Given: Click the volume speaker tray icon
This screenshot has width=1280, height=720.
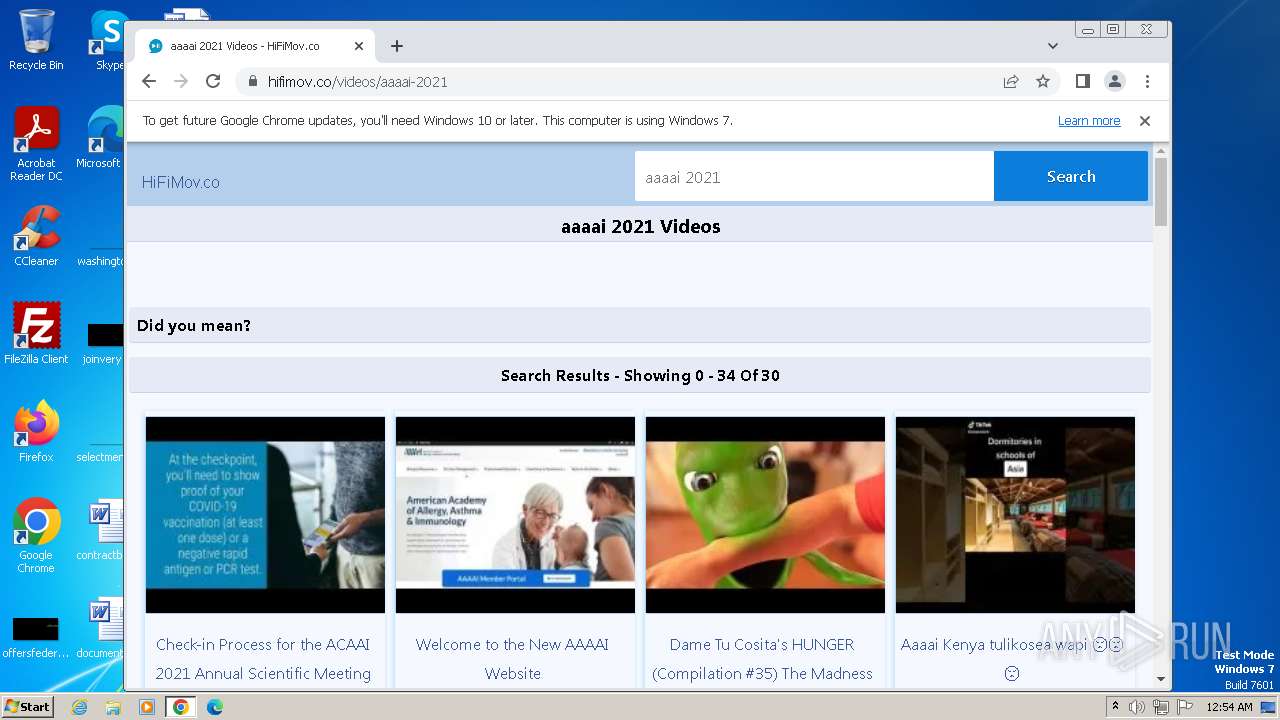Looking at the screenshot, I should pos(1137,707).
